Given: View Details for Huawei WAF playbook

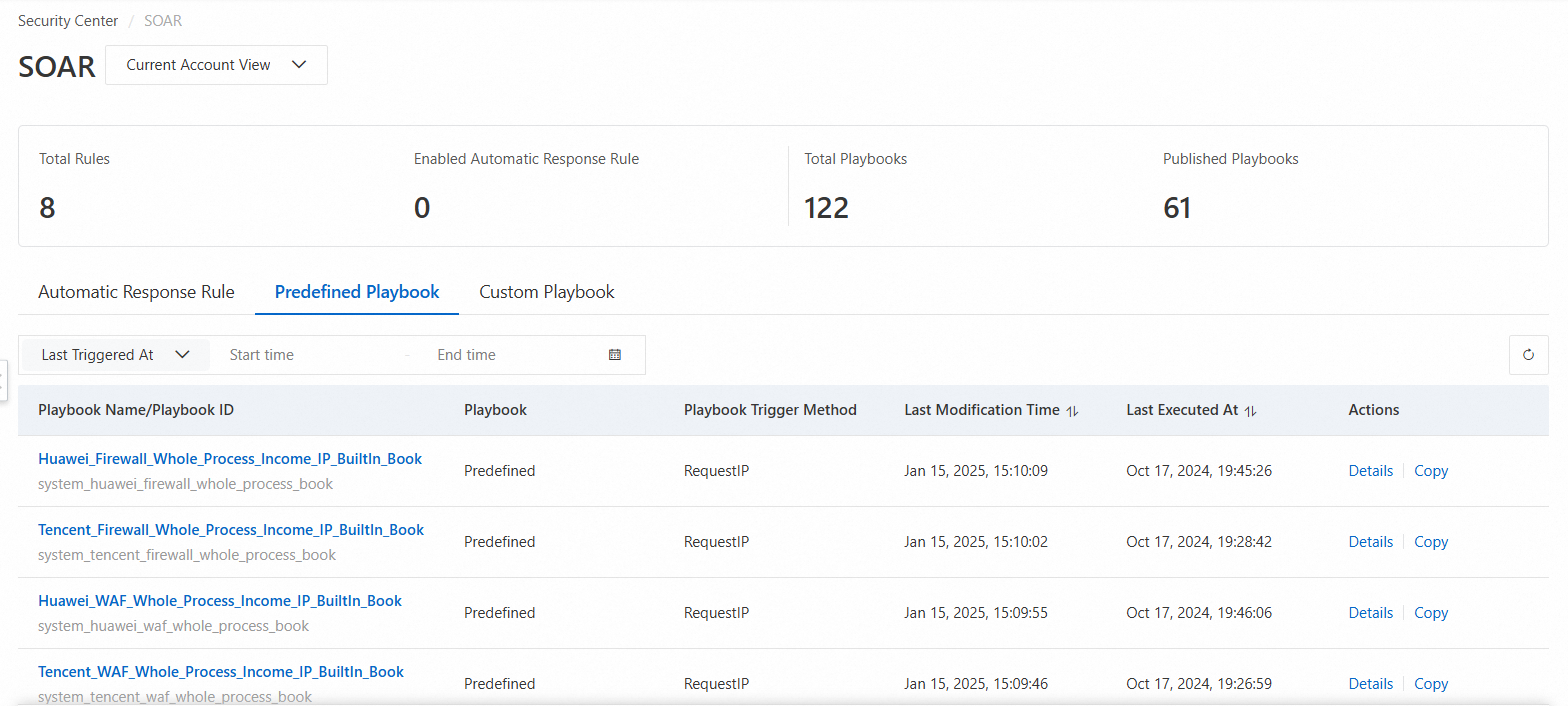Looking at the screenshot, I should pos(1370,613).
